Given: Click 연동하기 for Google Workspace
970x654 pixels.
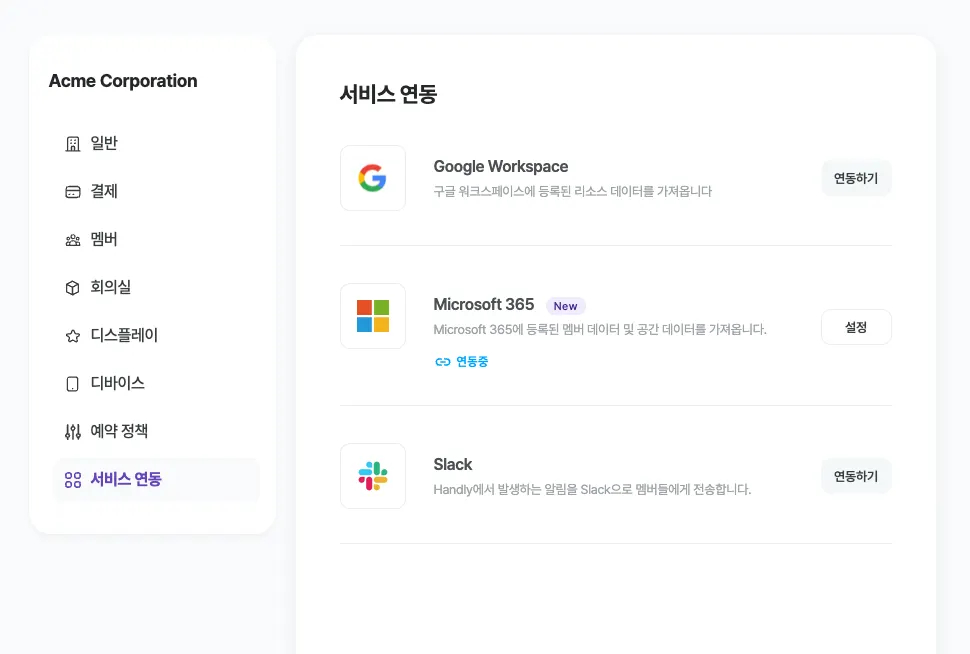Looking at the screenshot, I should pyautogui.click(x=856, y=178).
